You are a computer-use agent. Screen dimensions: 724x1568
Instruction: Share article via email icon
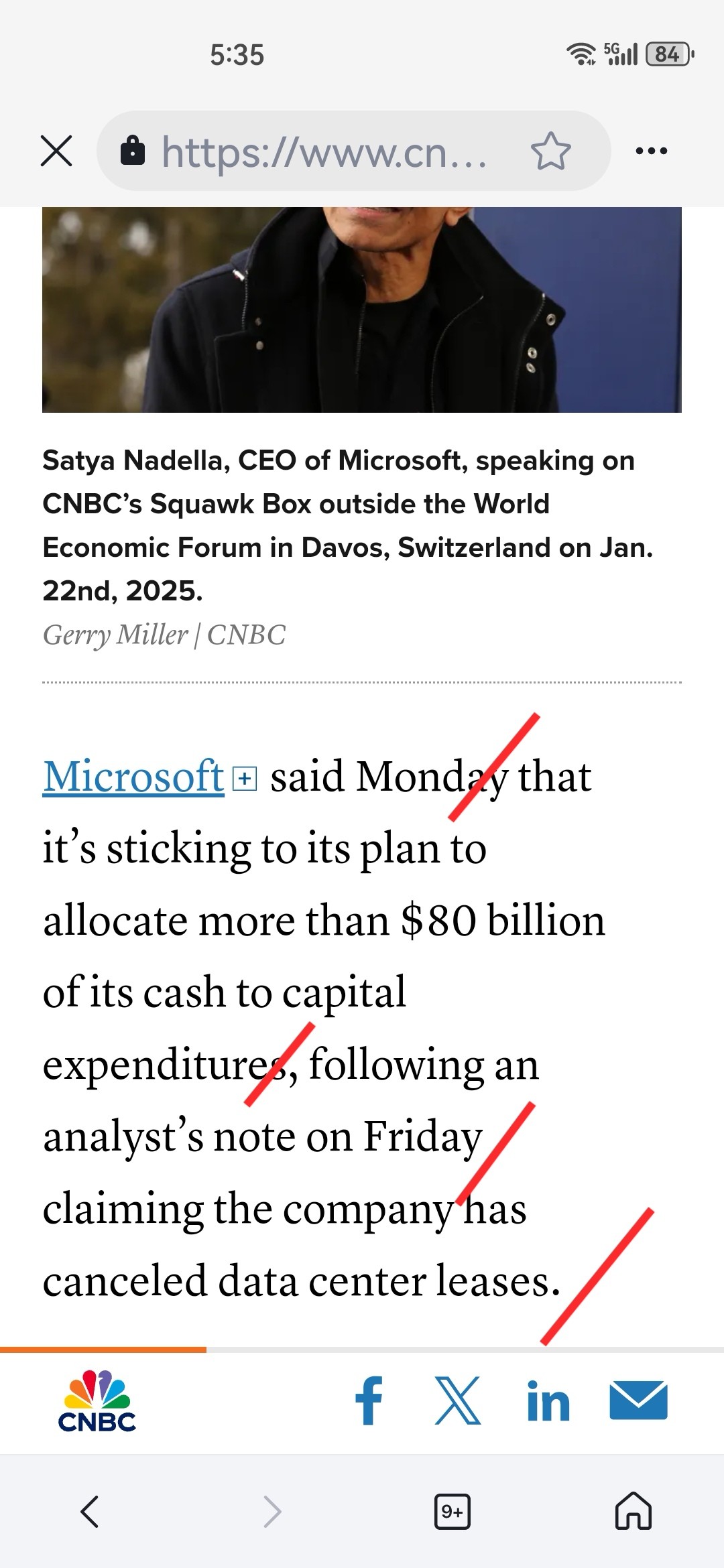click(x=638, y=1400)
